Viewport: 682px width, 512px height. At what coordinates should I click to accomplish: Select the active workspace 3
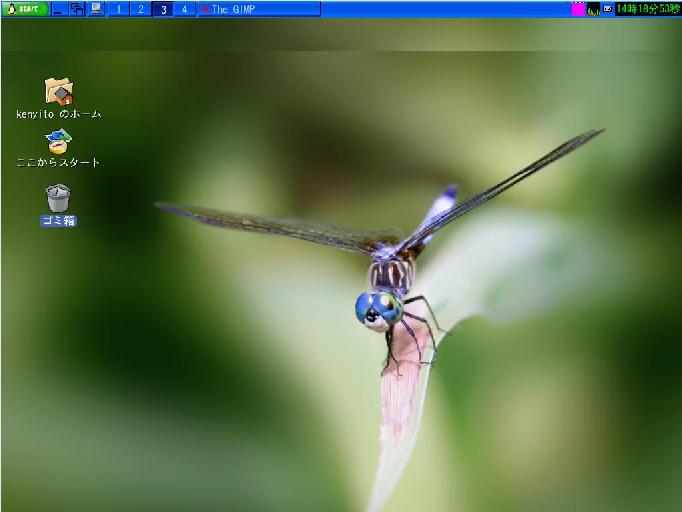point(162,9)
